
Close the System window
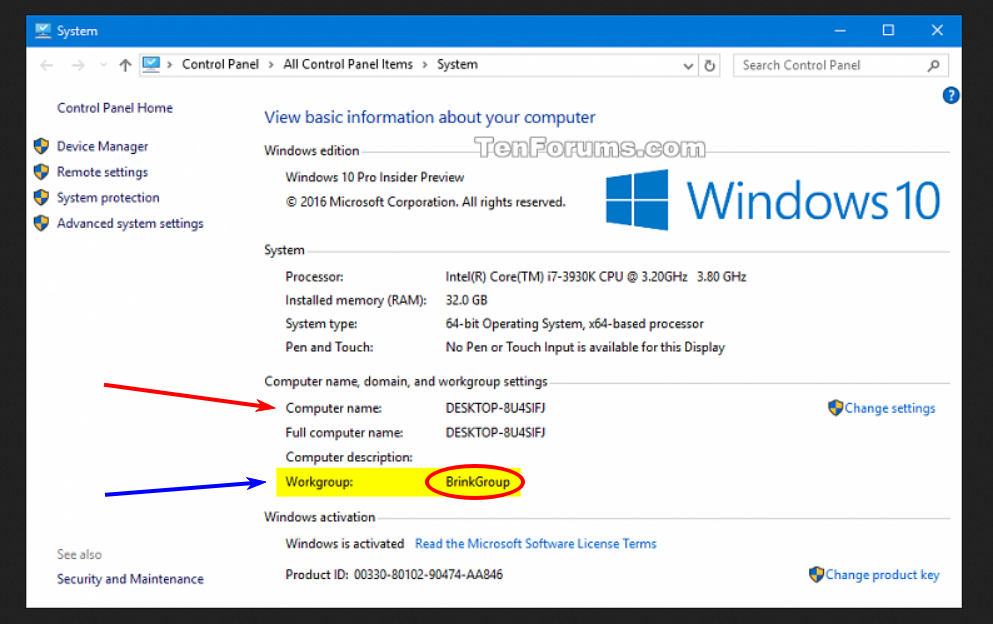pos(937,30)
